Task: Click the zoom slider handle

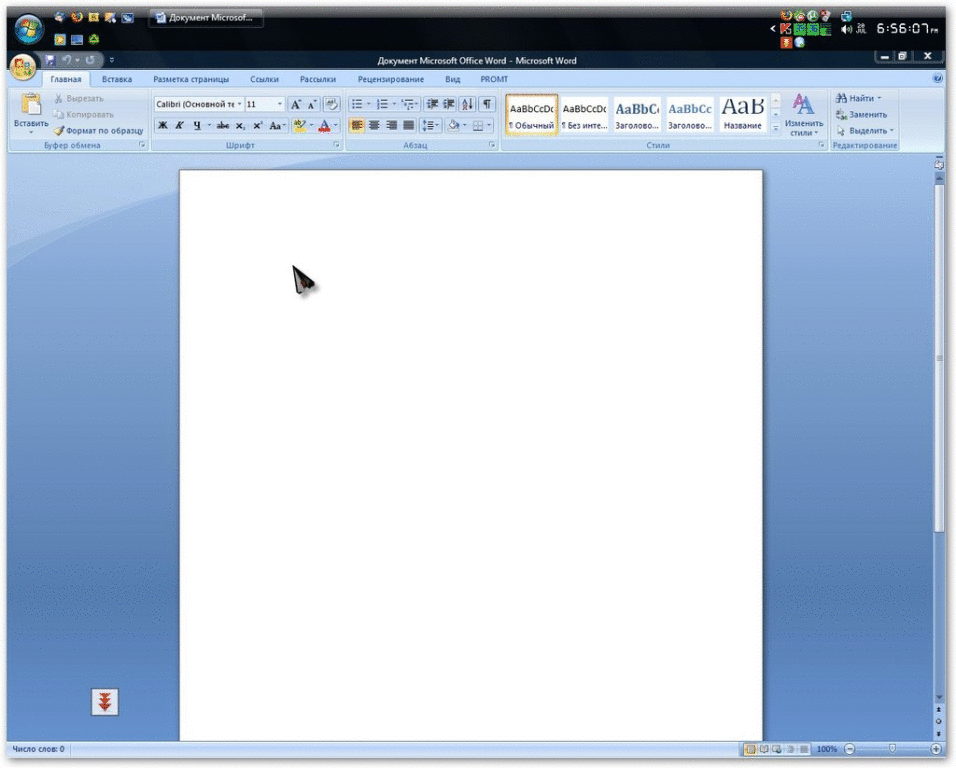Action: 892,749
